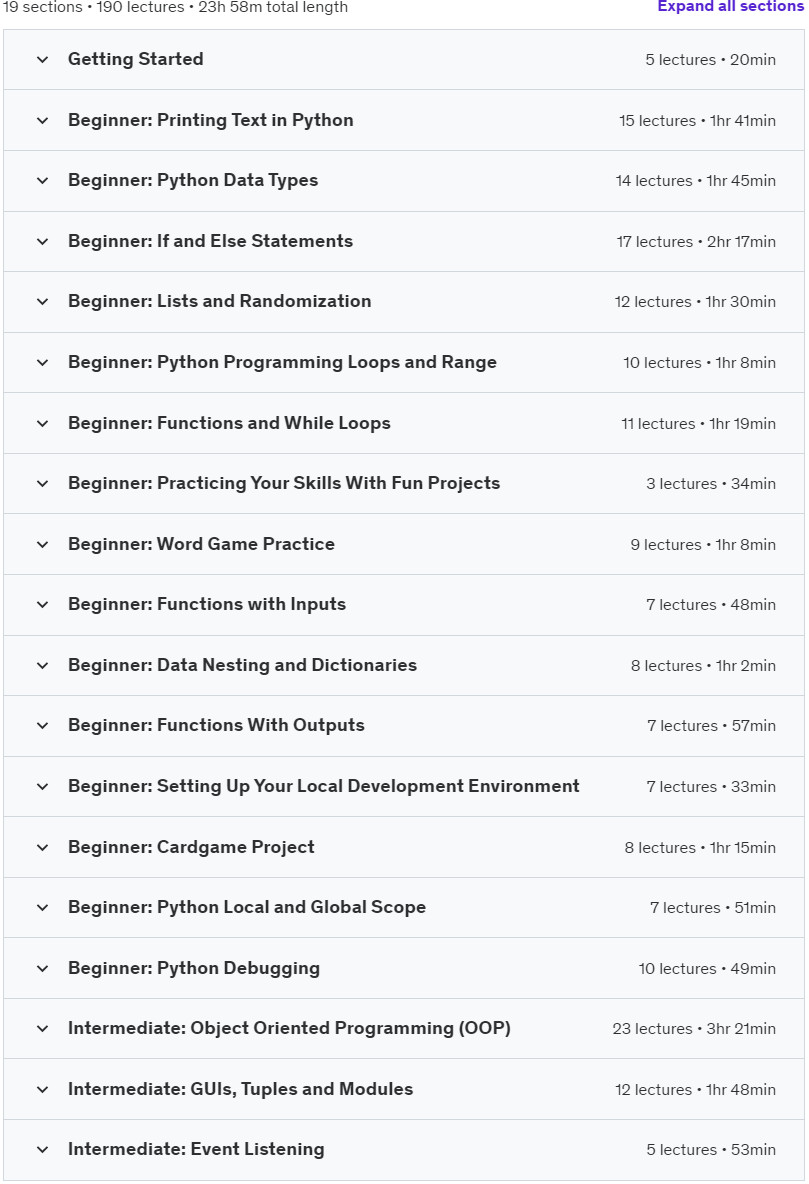Select 'Beginner: Python Local and Global Scope' title
This screenshot has height=1184, width=809.
[x=247, y=908]
